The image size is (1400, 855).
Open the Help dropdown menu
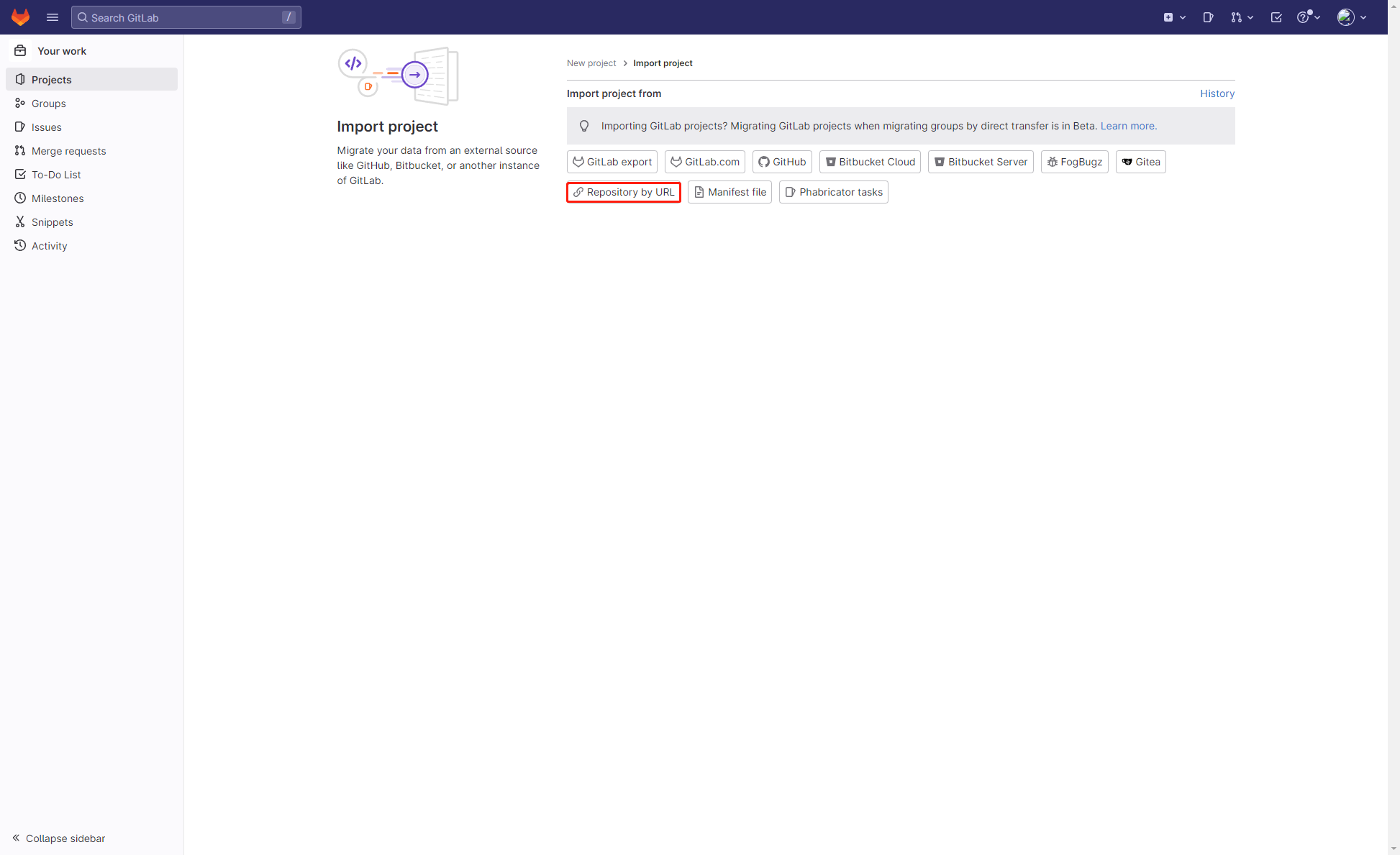click(1308, 17)
